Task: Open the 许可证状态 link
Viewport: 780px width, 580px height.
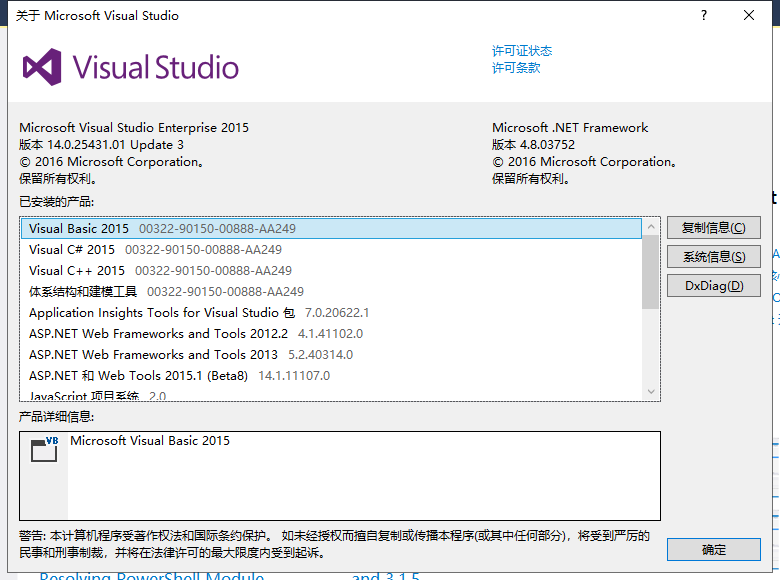Action: point(522,51)
